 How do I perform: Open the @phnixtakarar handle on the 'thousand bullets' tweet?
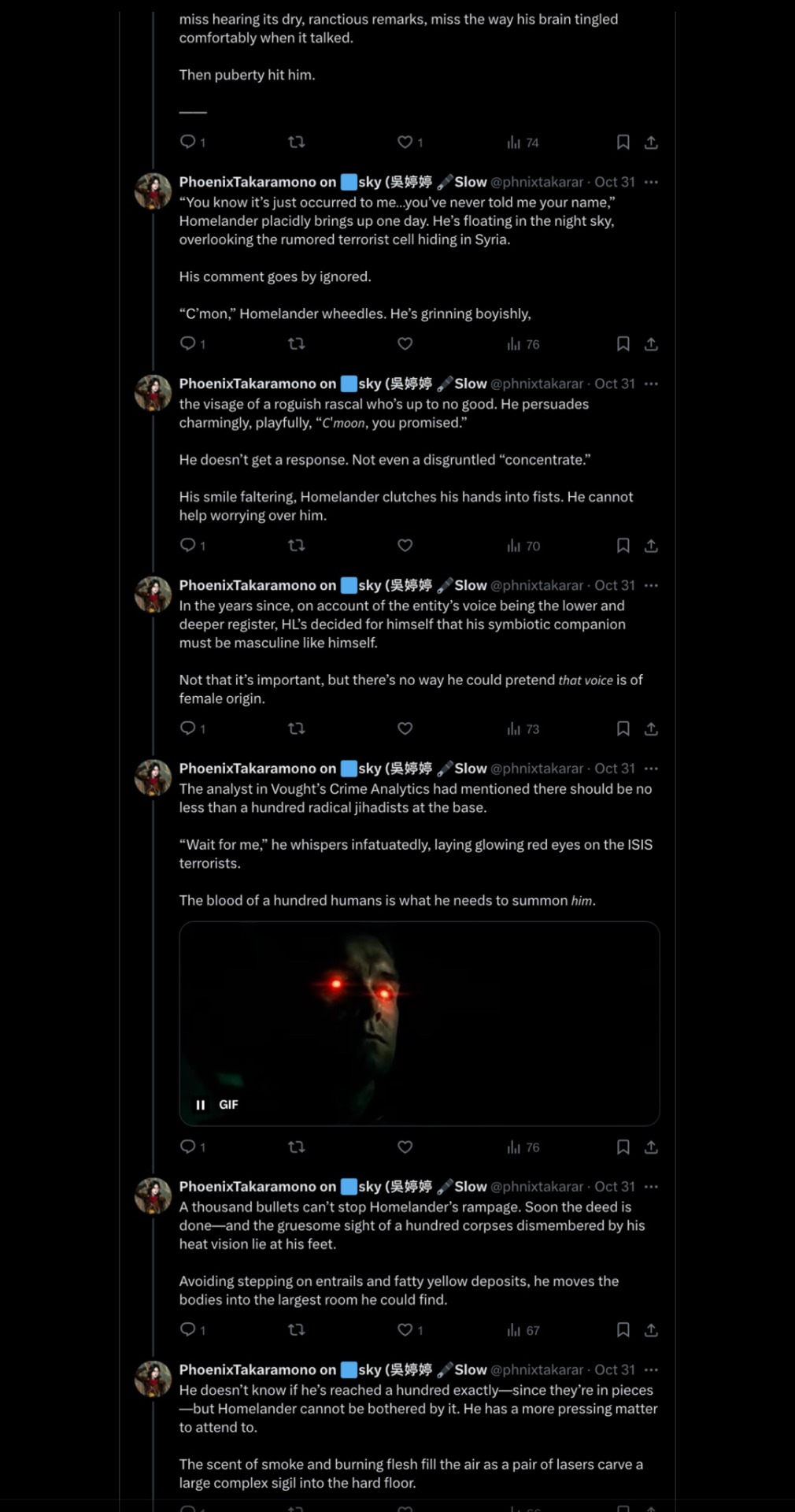(537, 1187)
